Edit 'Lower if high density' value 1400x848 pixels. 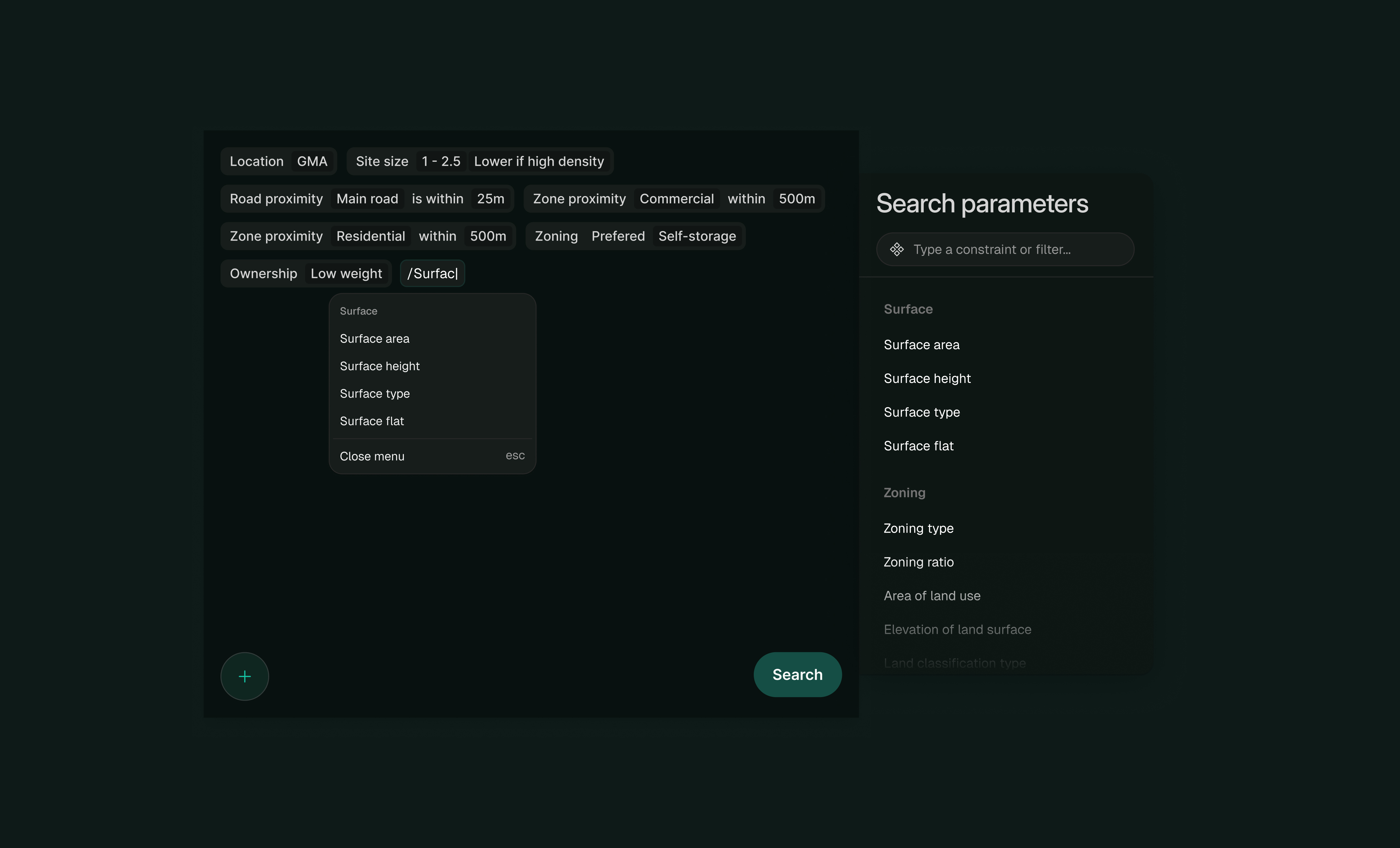pos(539,161)
